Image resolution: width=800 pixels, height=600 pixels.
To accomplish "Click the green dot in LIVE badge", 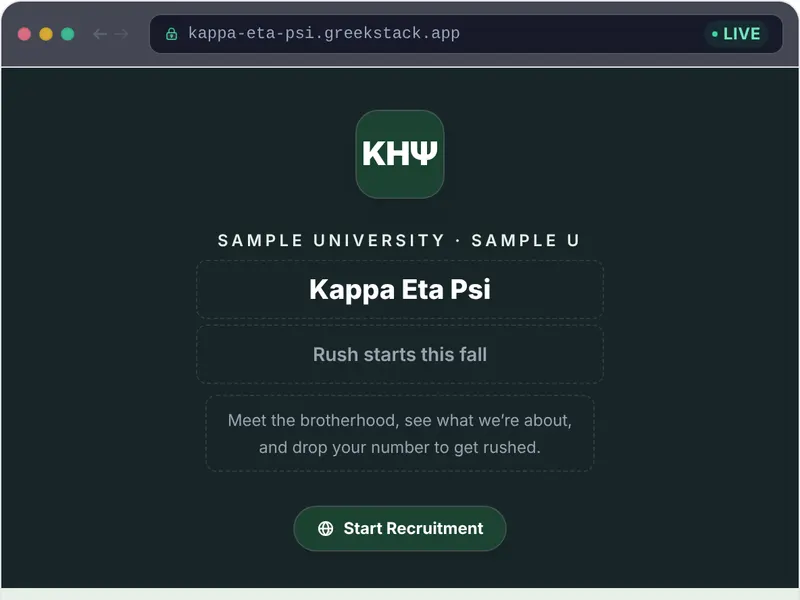I will 715,34.
